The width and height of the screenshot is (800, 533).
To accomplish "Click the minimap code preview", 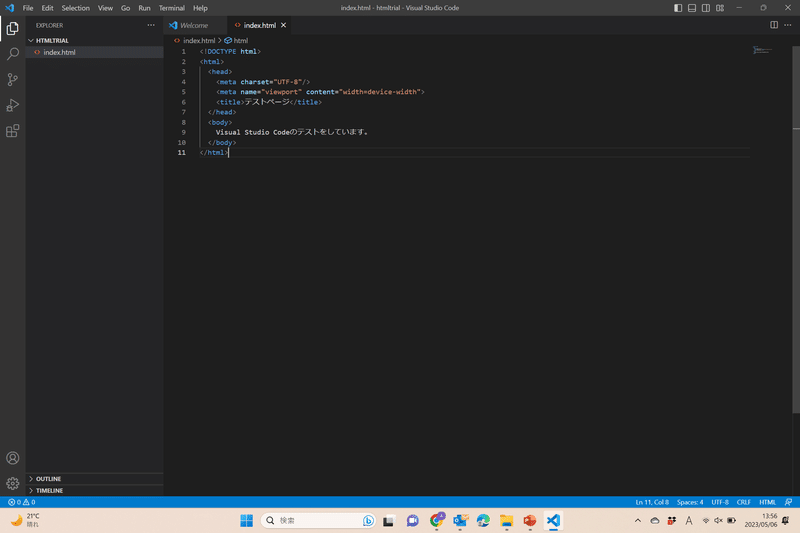I will [x=762, y=50].
